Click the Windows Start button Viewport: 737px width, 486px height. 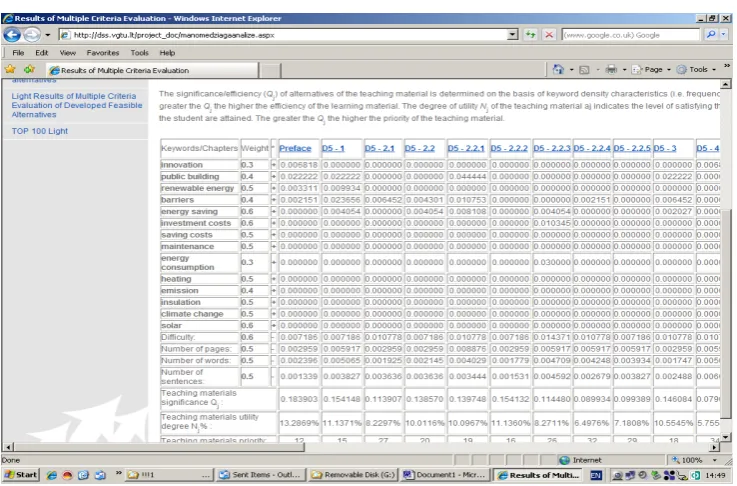(21, 475)
